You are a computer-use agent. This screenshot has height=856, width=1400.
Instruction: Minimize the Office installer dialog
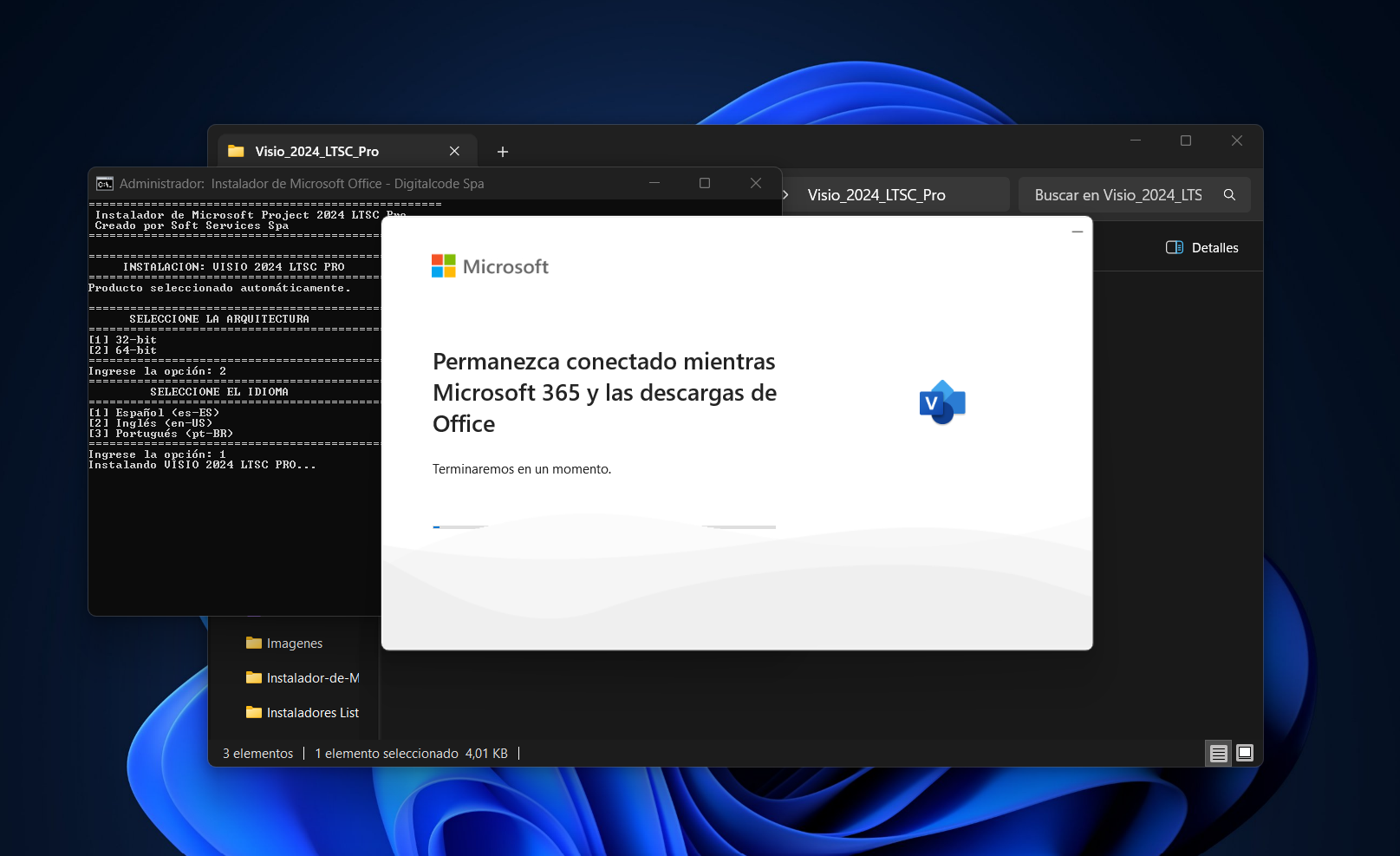1078,232
